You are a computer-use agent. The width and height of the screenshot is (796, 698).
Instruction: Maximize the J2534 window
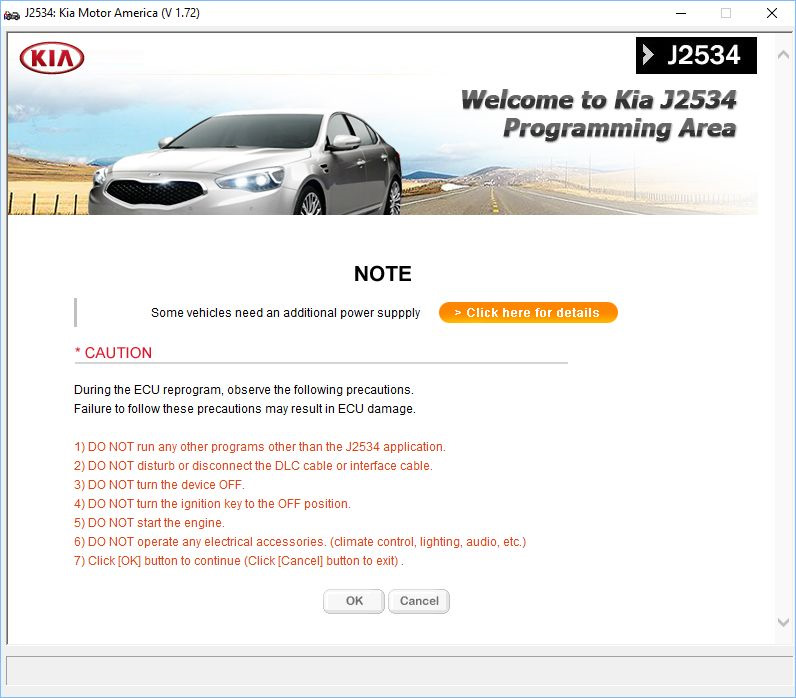pyautogui.click(x=726, y=13)
